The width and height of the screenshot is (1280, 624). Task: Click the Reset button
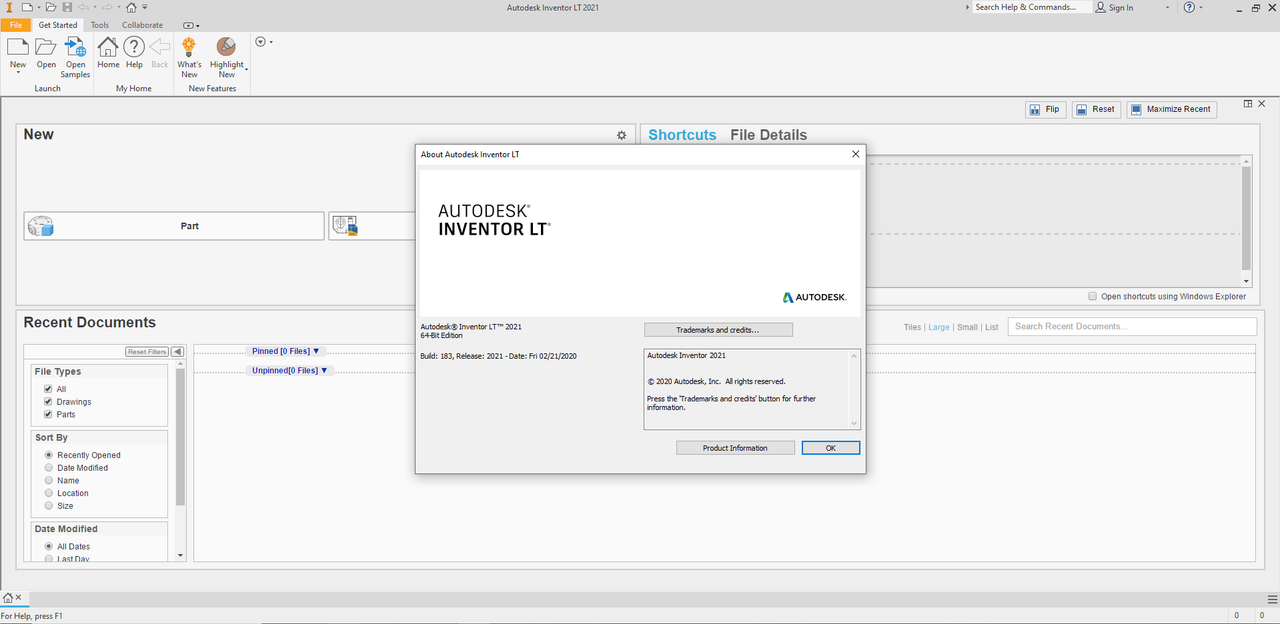[1096, 109]
